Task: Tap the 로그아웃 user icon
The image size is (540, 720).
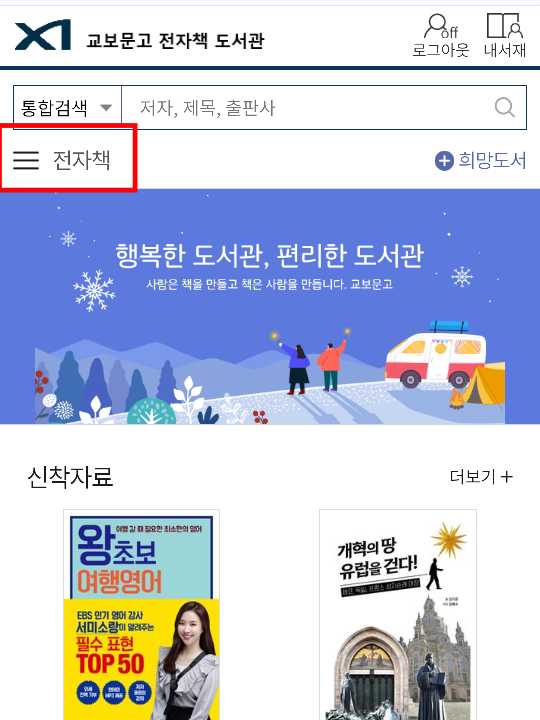Action: click(x=440, y=26)
